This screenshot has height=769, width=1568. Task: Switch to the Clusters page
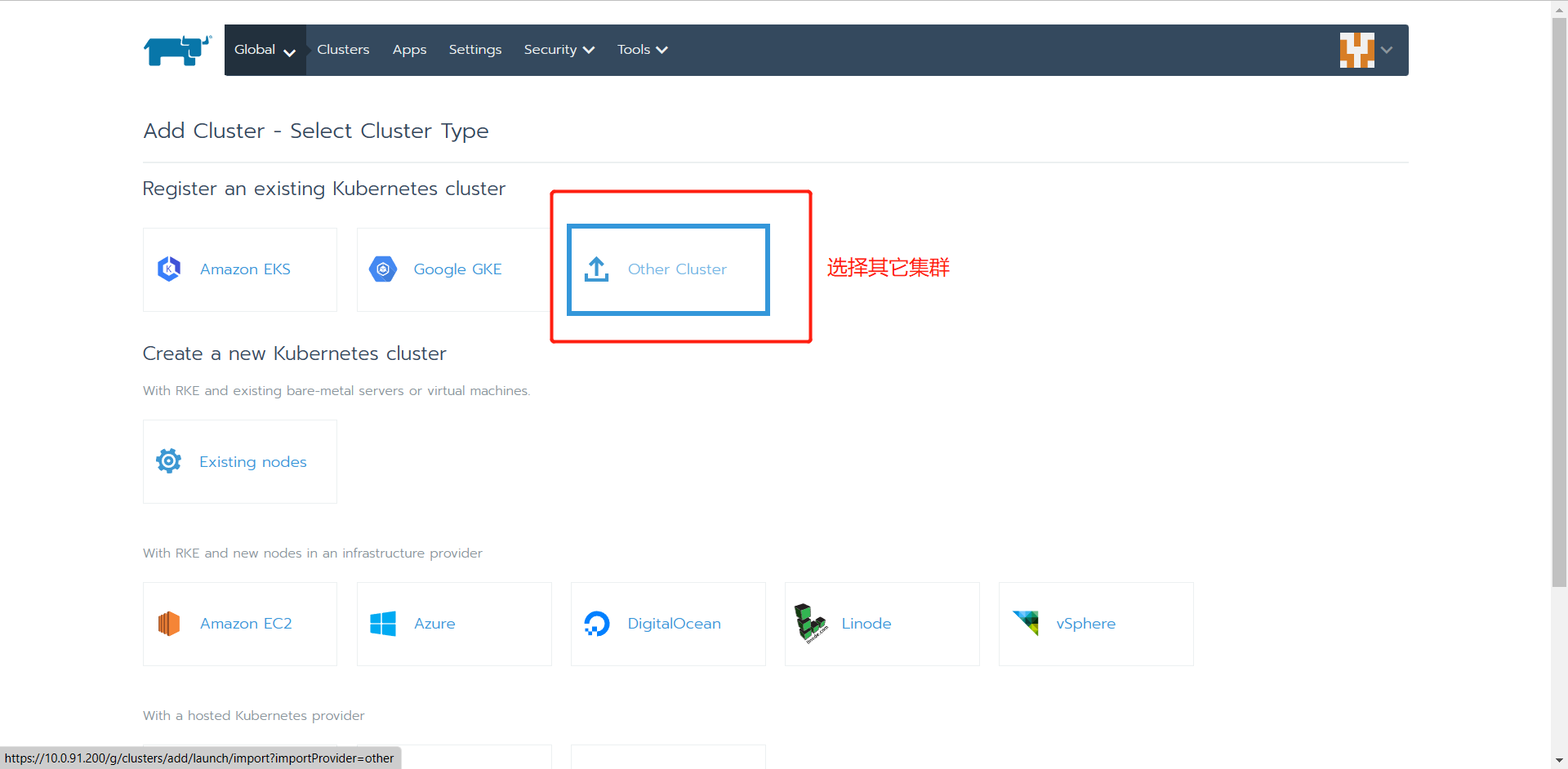[x=343, y=49]
